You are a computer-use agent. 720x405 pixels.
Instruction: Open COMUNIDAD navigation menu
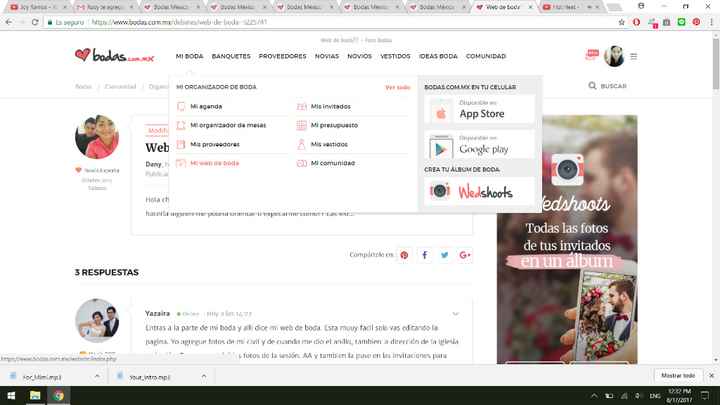point(486,56)
